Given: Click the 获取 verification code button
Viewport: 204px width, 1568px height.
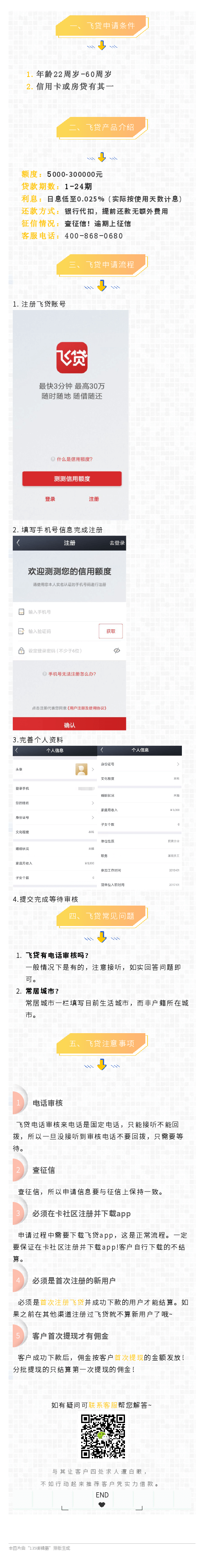Looking at the screenshot, I should [111, 631].
